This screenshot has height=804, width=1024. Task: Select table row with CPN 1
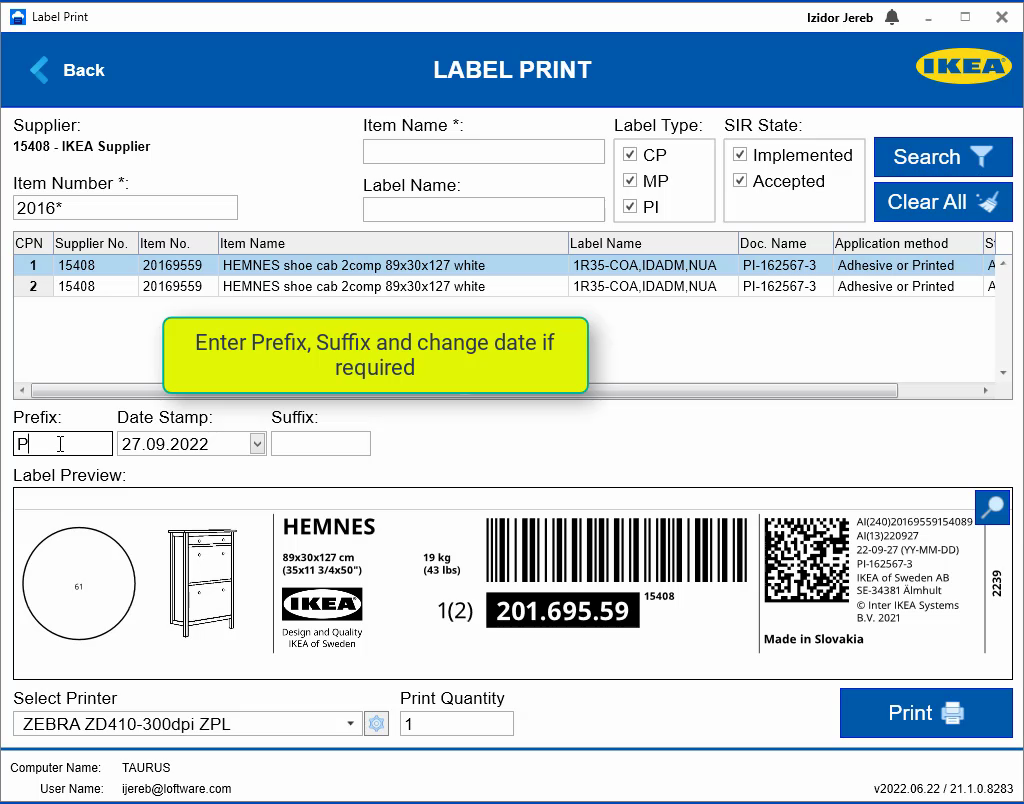[x=503, y=265]
